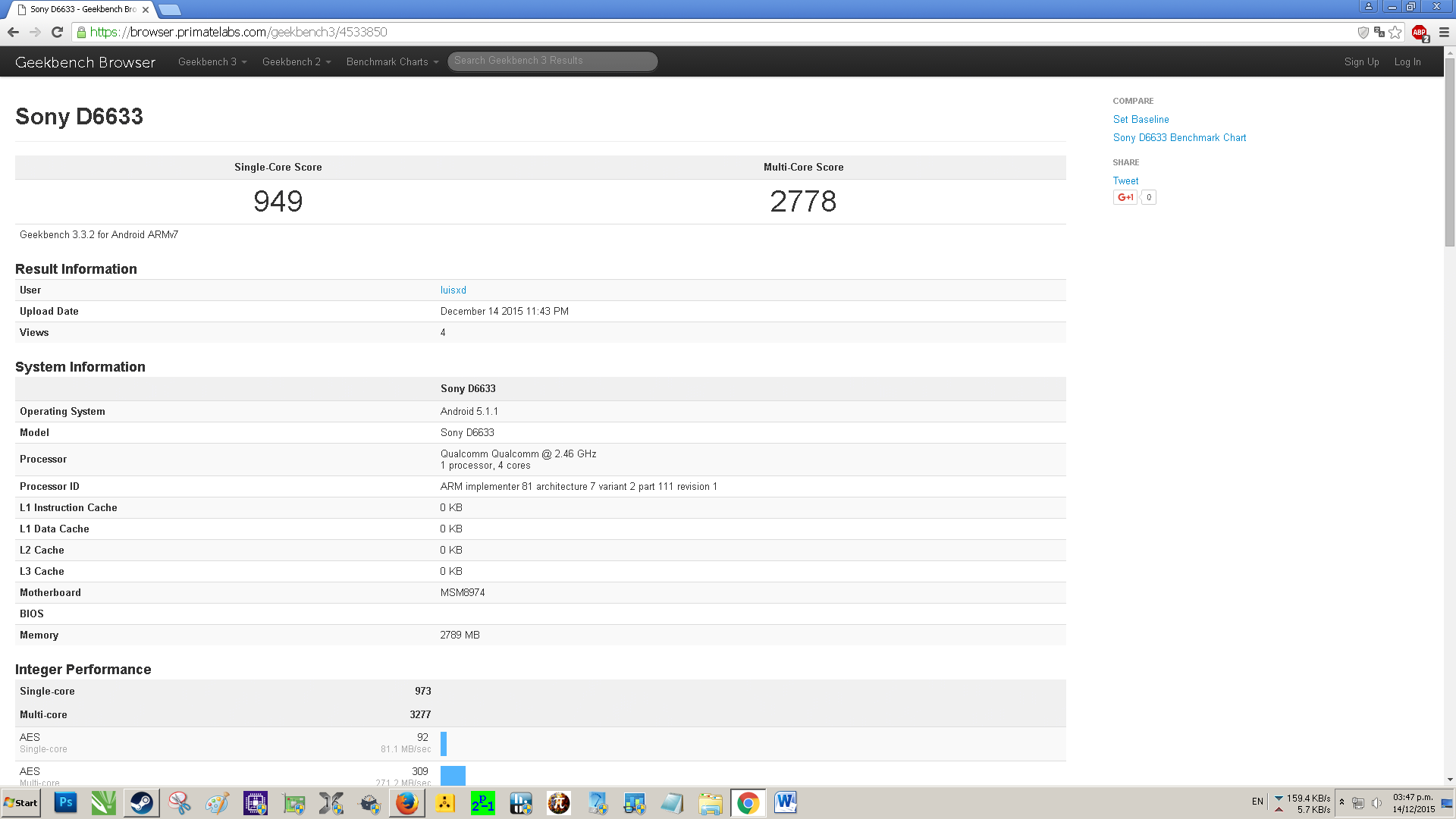Click the shield icon in address bar
1456x819 pixels.
coord(1363,32)
